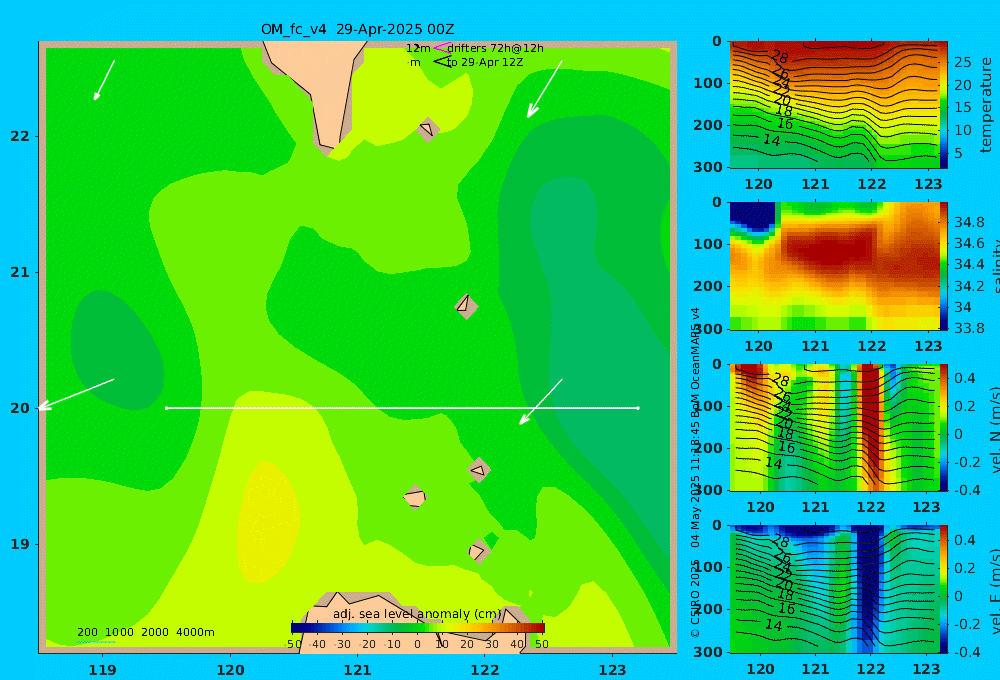Click the 14 contour label in temperature panel

(772, 140)
